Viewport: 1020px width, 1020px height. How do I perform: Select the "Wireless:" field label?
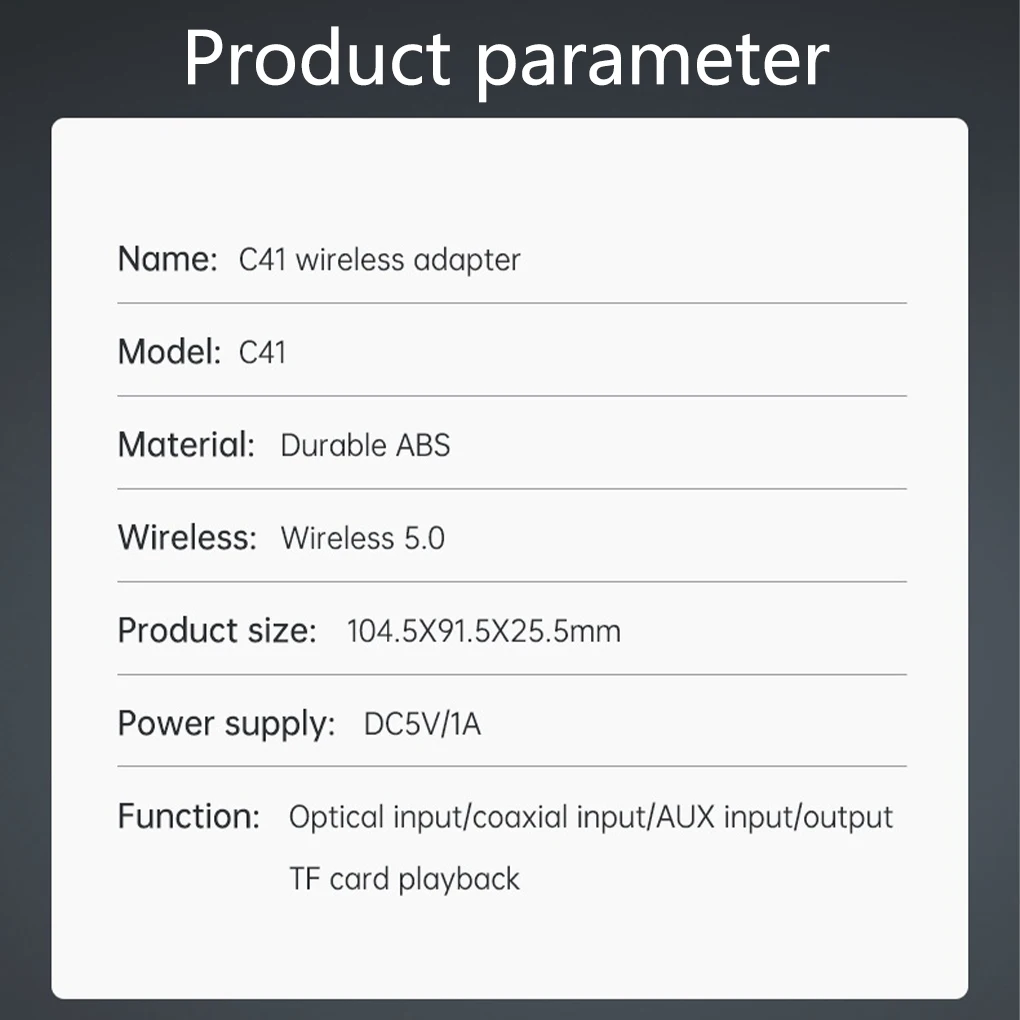[187, 538]
